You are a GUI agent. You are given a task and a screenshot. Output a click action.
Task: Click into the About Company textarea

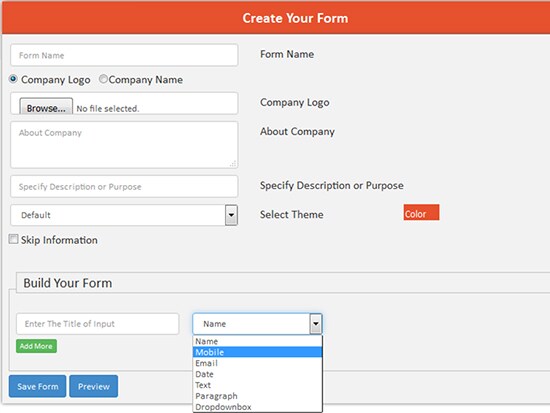[124, 145]
